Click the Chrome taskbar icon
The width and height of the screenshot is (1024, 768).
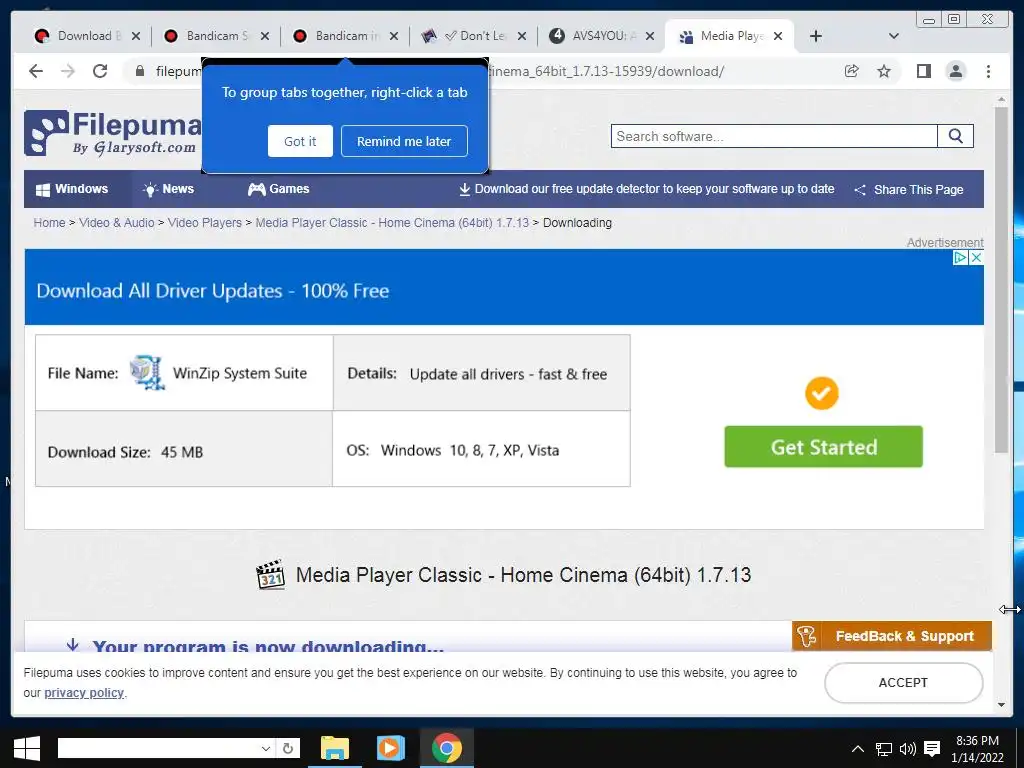click(447, 748)
